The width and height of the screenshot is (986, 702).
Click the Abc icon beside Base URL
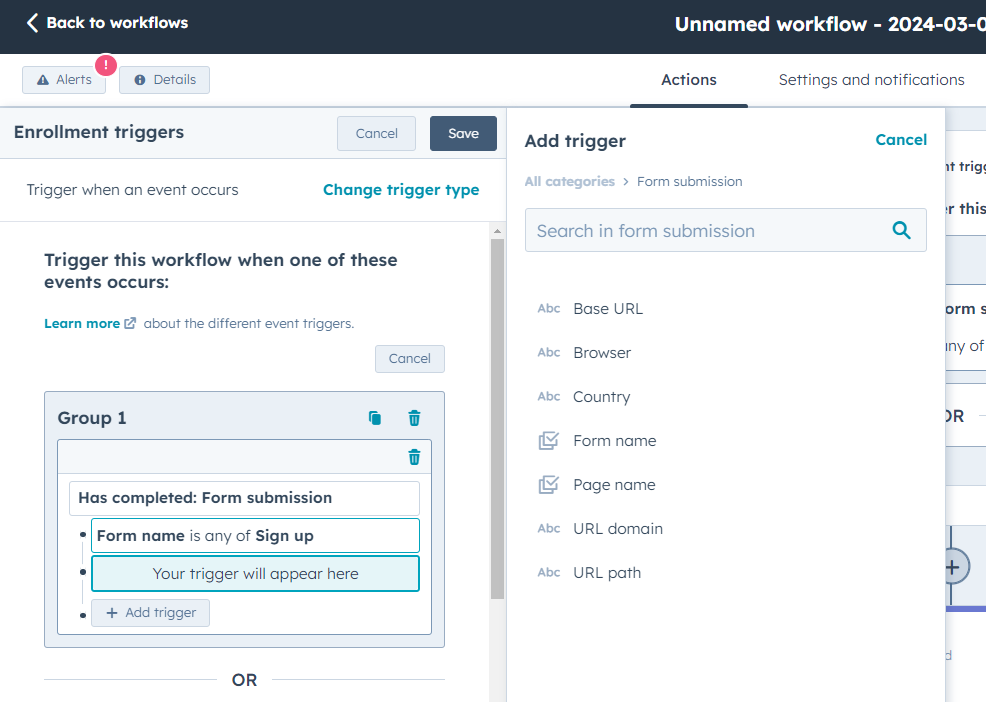coord(548,308)
